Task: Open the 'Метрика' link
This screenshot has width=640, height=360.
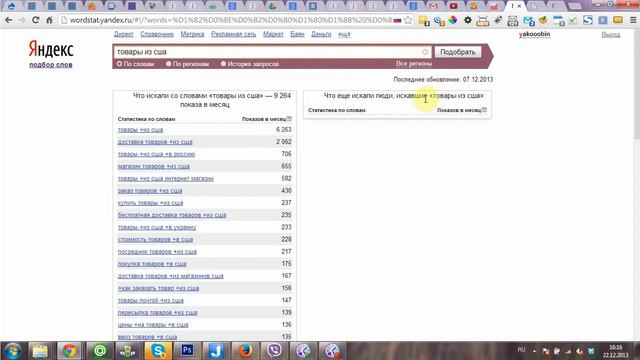Action: 192,34
